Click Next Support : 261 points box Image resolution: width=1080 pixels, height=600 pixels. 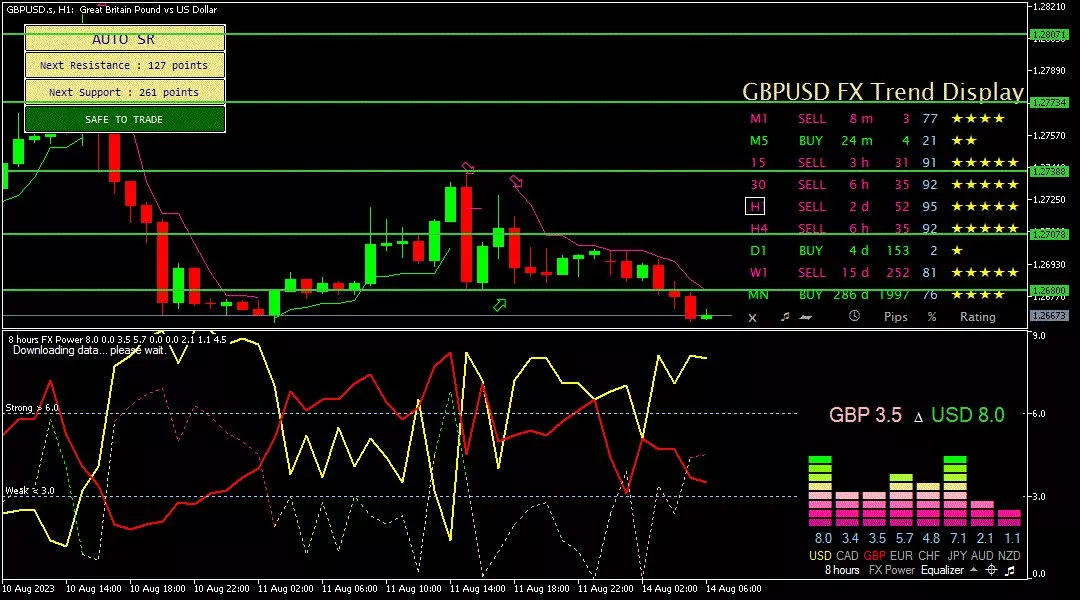(125, 92)
